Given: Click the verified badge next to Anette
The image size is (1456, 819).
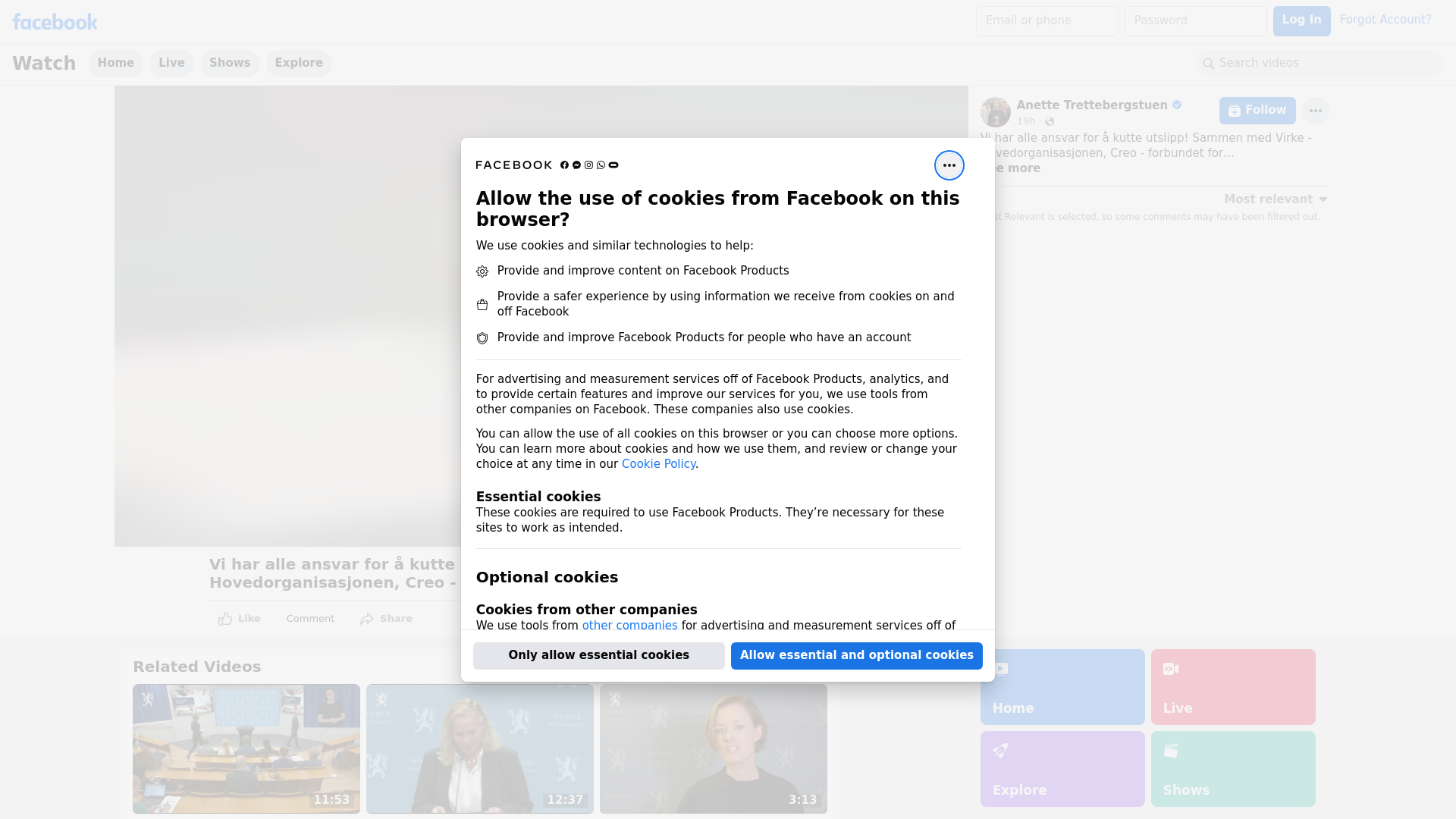Looking at the screenshot, I should pyautogui.click(x=1177, y=105).
